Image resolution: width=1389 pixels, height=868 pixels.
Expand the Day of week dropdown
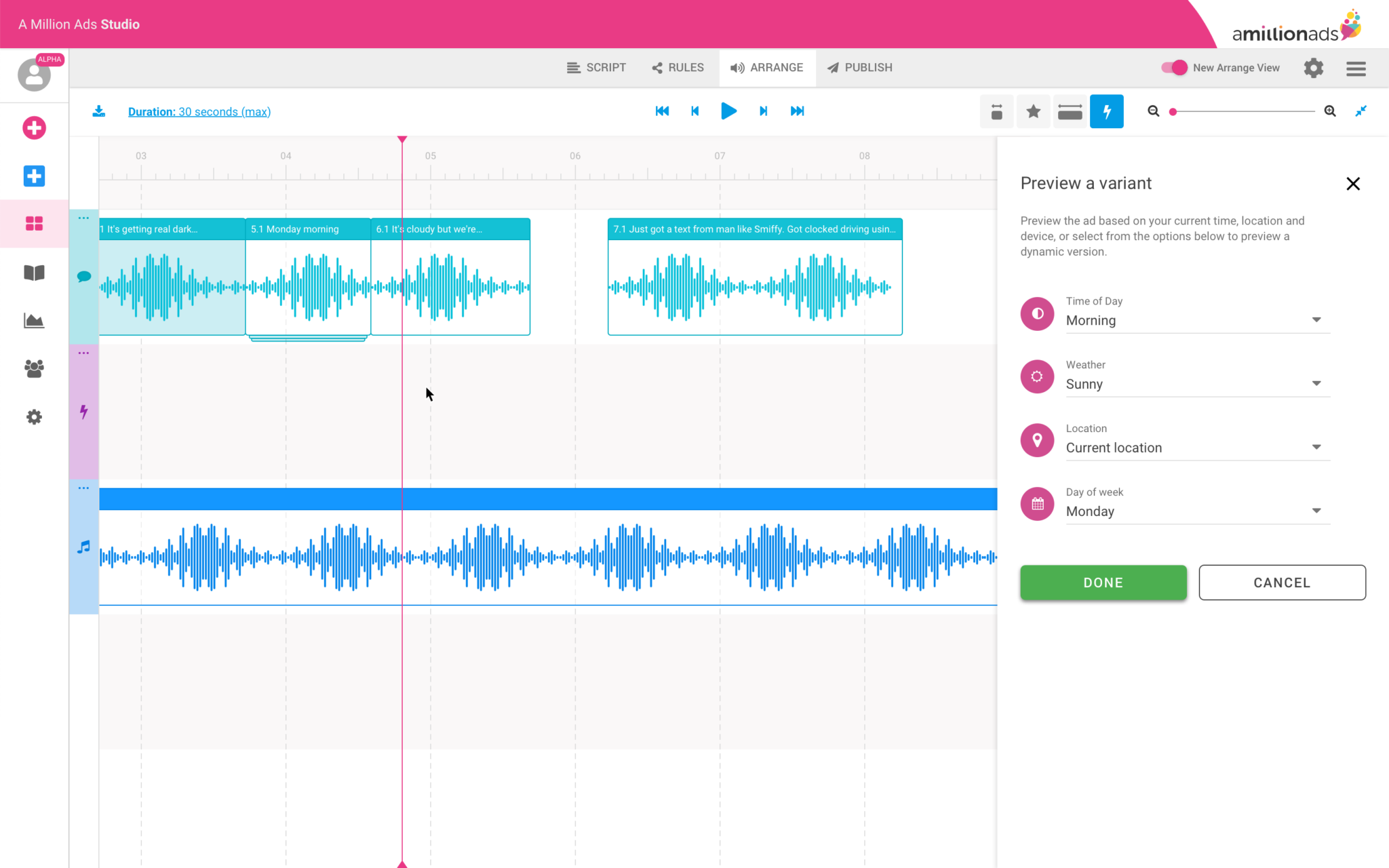tap(1197, 511)
